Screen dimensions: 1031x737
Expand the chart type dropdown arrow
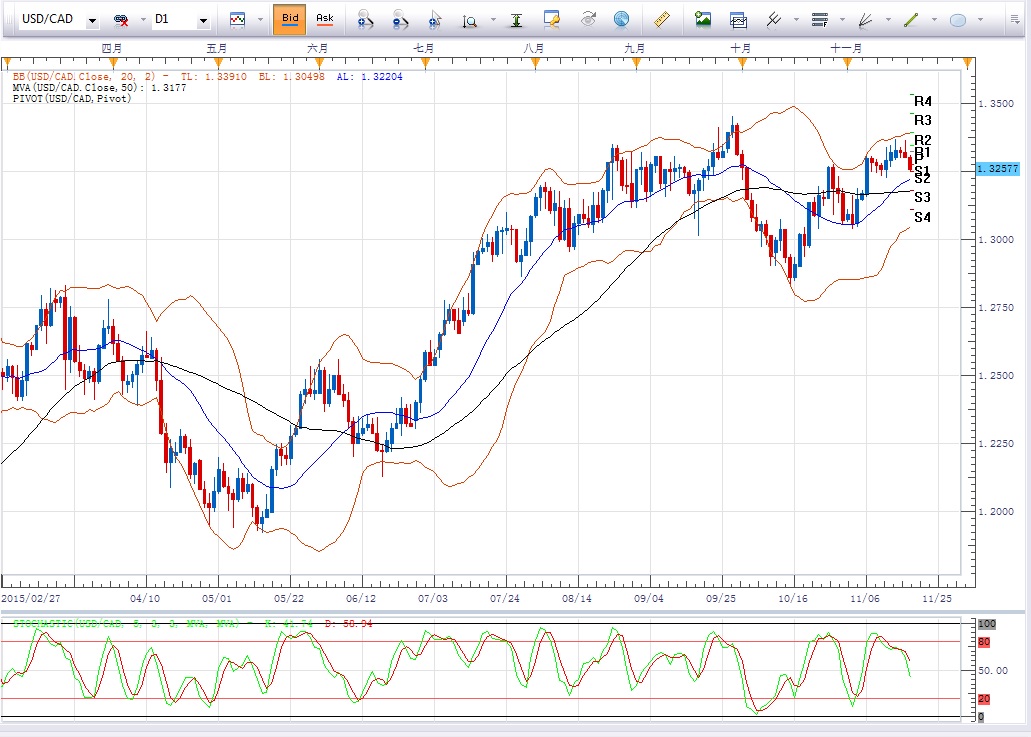260,20
